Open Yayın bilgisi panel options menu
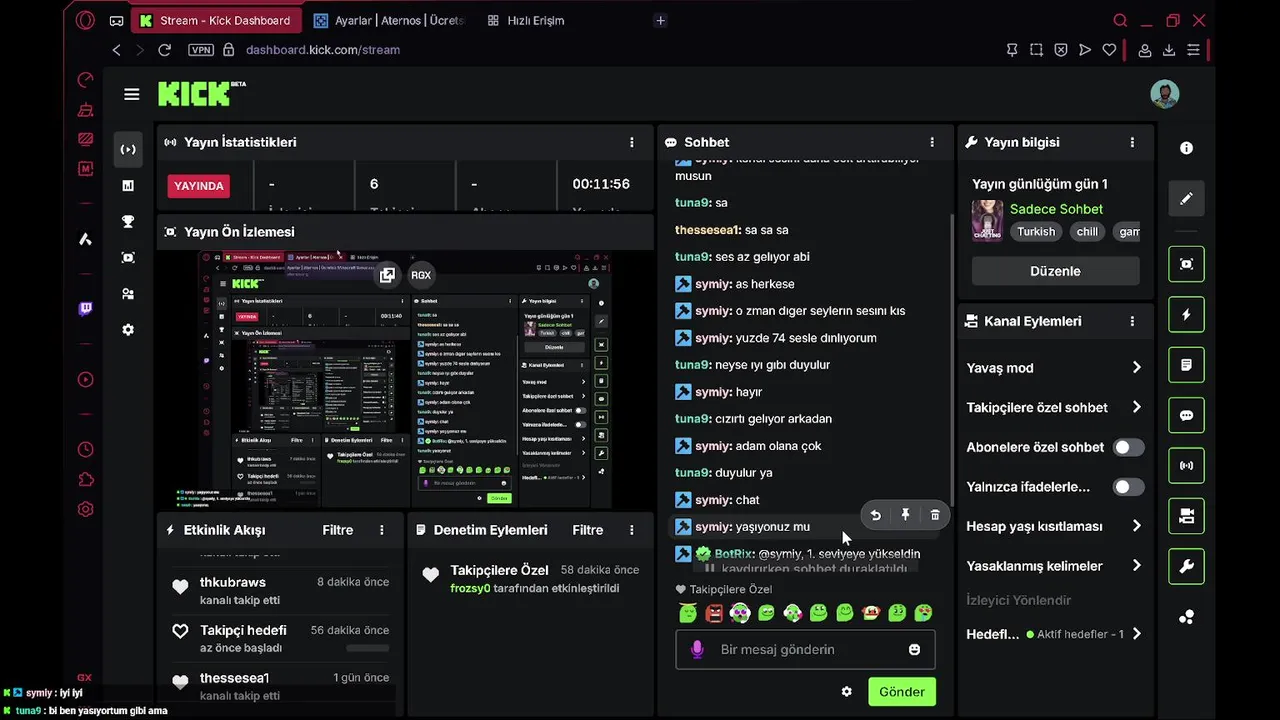 1132,143
